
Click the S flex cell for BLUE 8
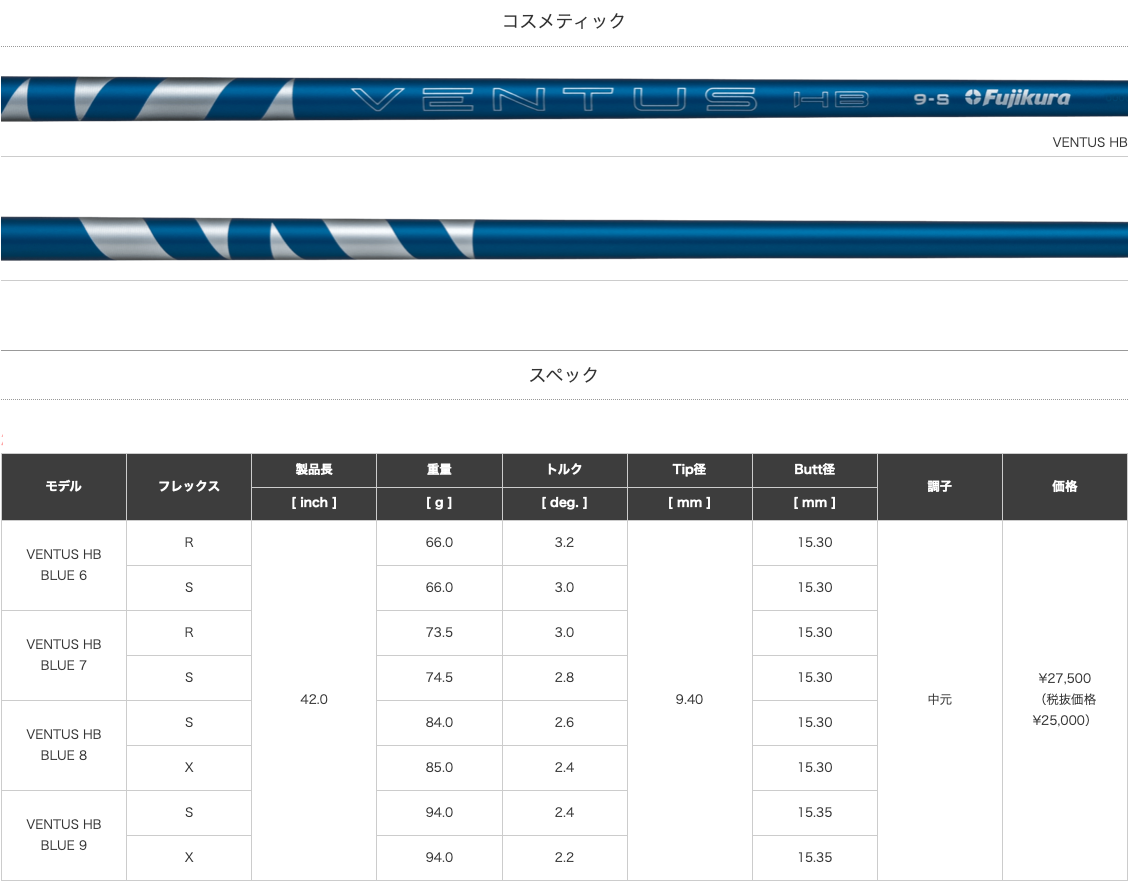pos(188,722)
